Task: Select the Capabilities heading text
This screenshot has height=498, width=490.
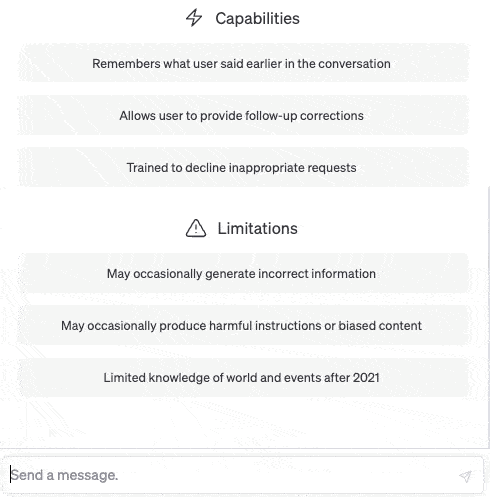Action: (x=257, y=18)
